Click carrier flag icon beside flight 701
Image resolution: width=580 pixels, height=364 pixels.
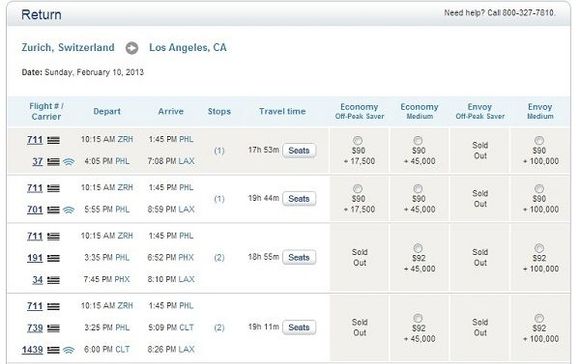pos(54,210)
